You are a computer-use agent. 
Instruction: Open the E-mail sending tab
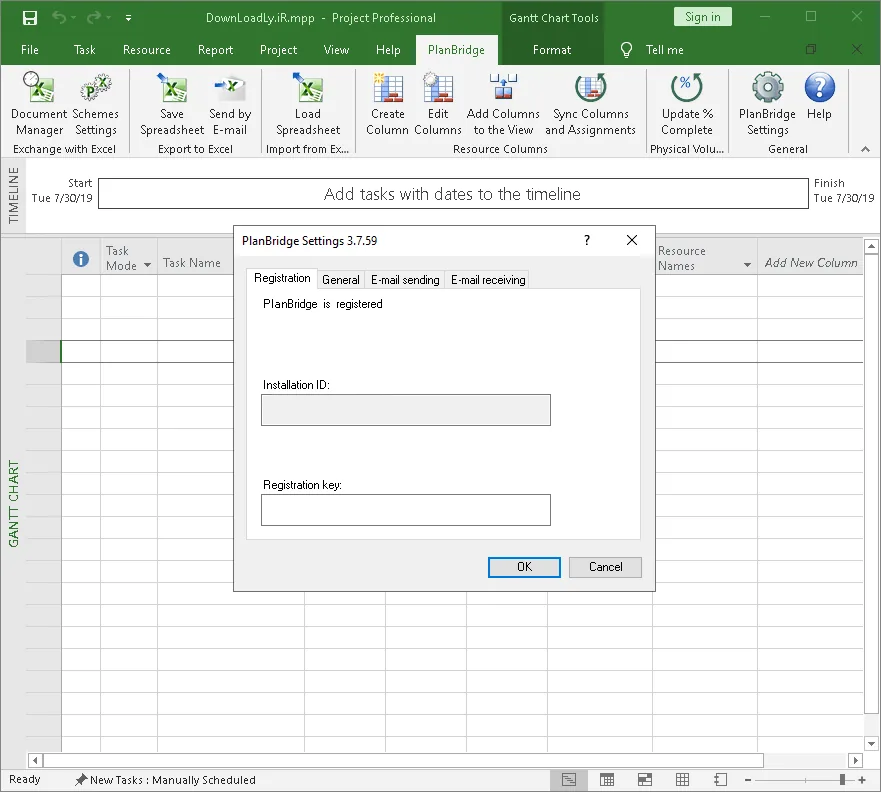[405, 280]
